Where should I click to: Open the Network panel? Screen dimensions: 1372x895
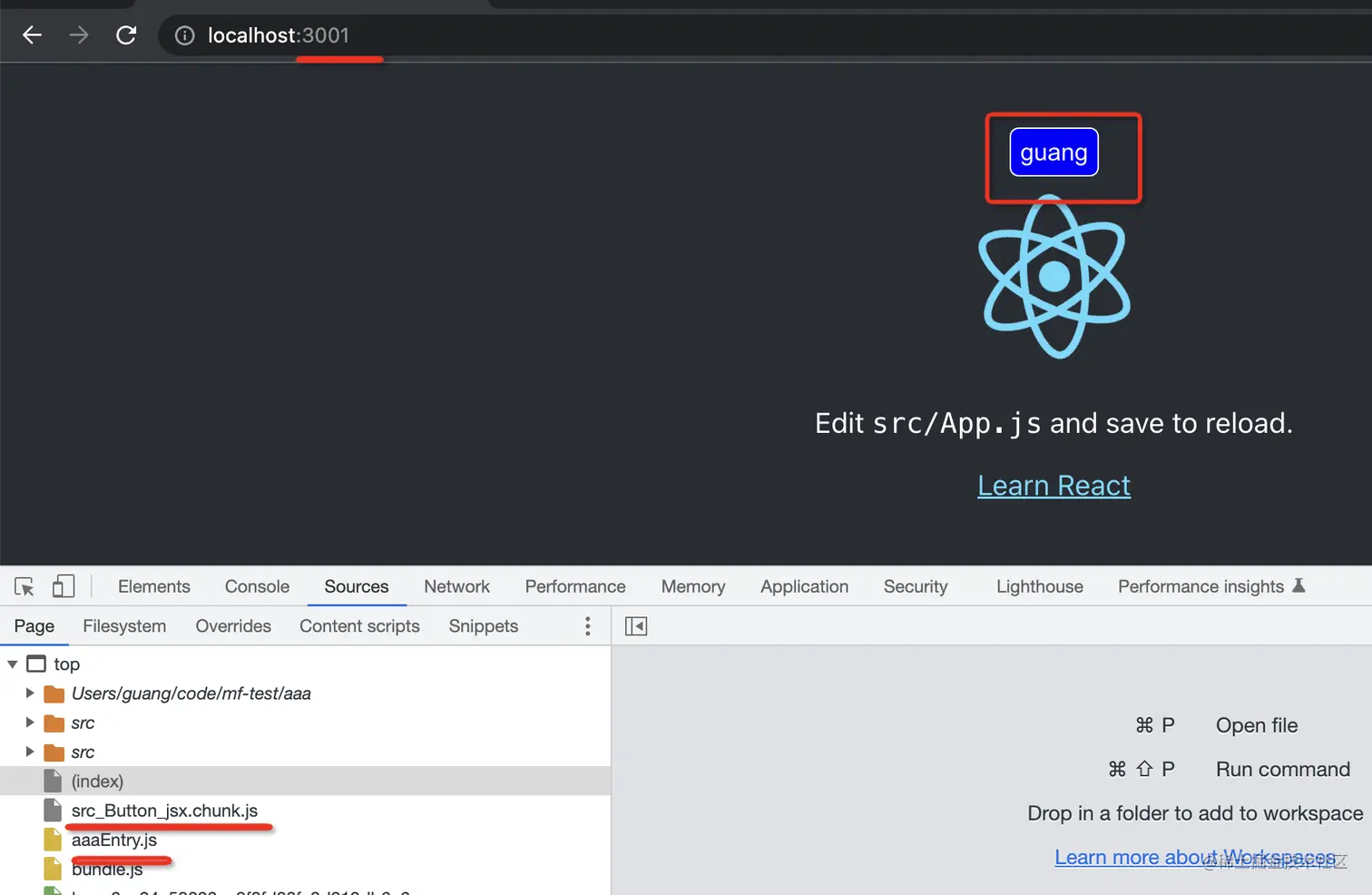[456, 586]
